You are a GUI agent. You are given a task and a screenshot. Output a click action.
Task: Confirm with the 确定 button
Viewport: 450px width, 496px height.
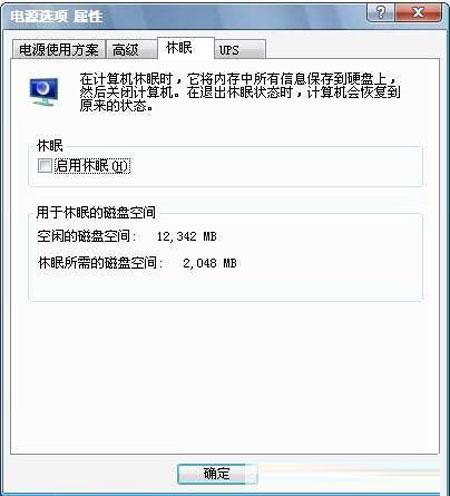point(217,473)
